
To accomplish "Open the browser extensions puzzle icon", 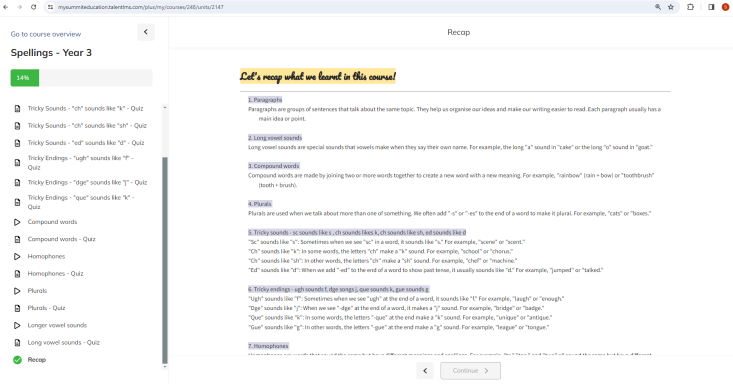I will [x=690, y=7].
